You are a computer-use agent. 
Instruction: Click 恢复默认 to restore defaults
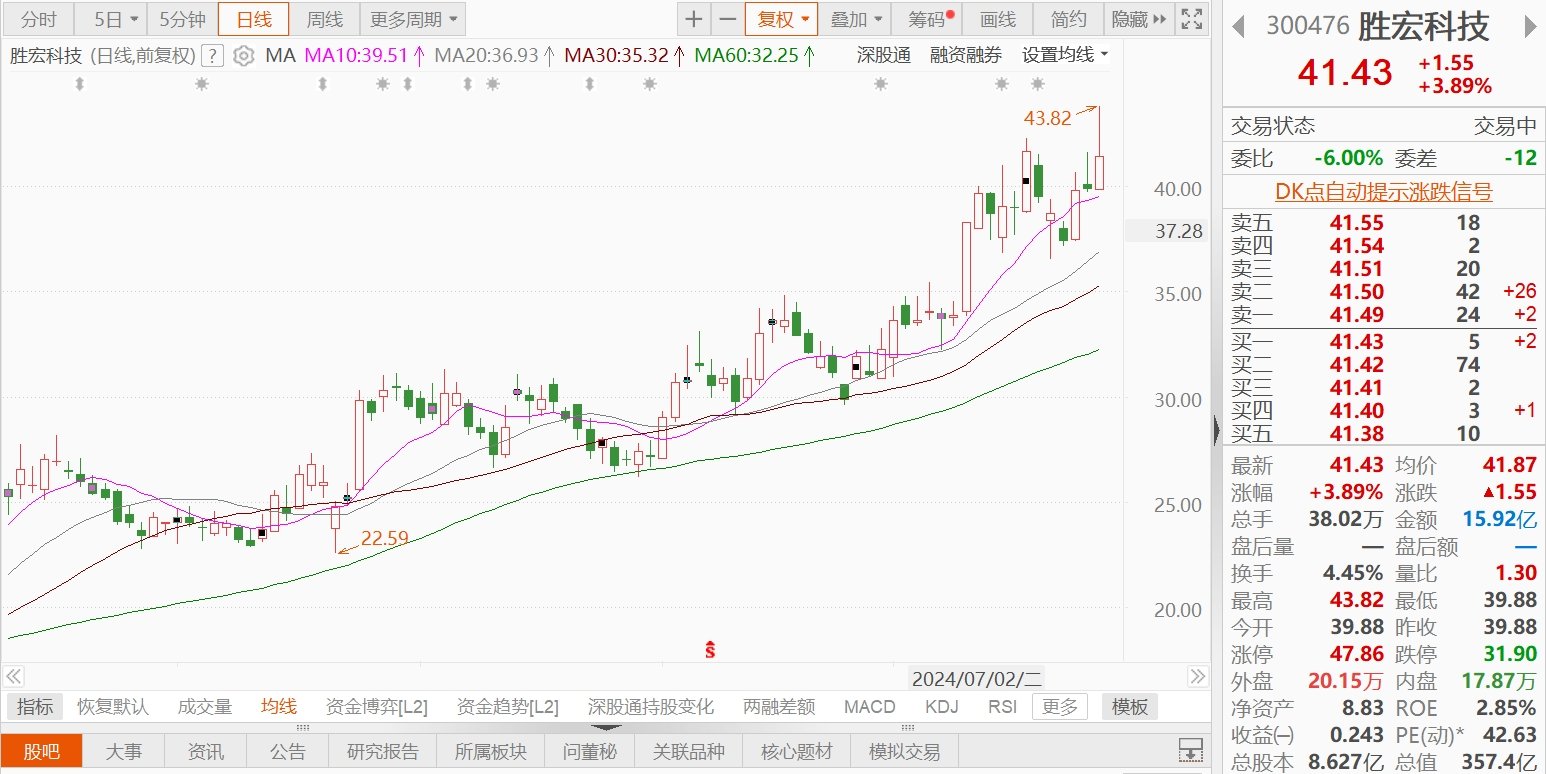[x=113, y=707]
